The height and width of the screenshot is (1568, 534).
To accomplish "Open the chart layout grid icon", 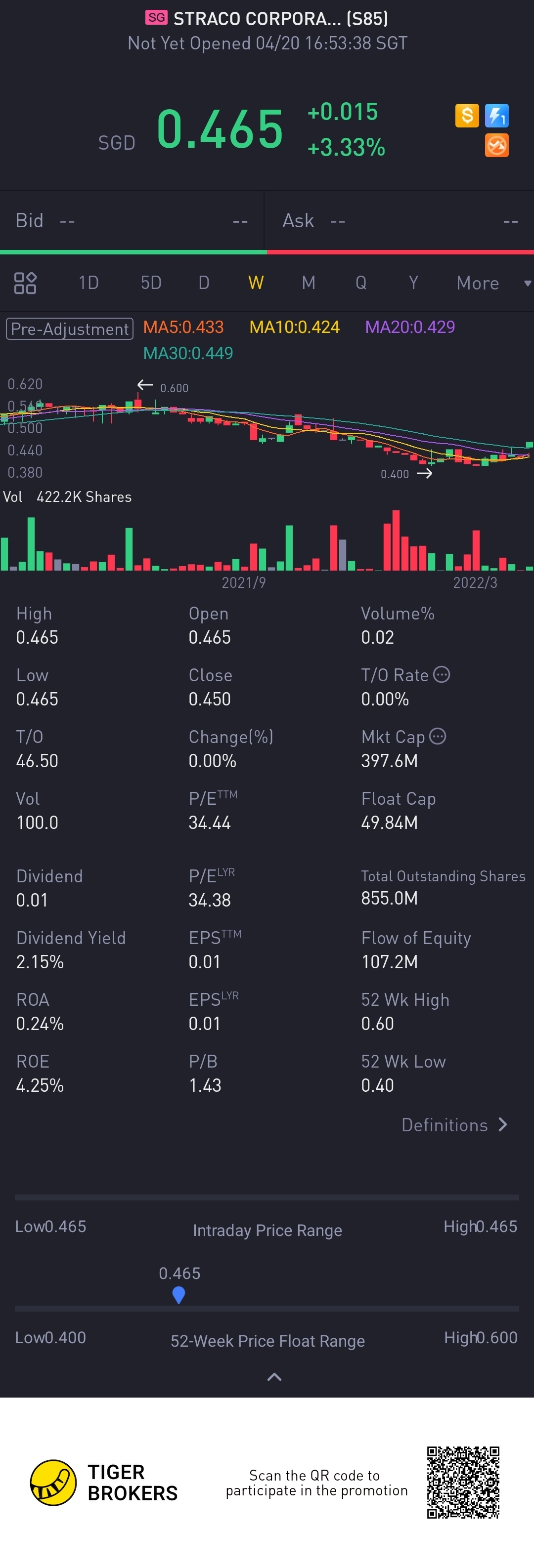I will (x=25, y=283).
